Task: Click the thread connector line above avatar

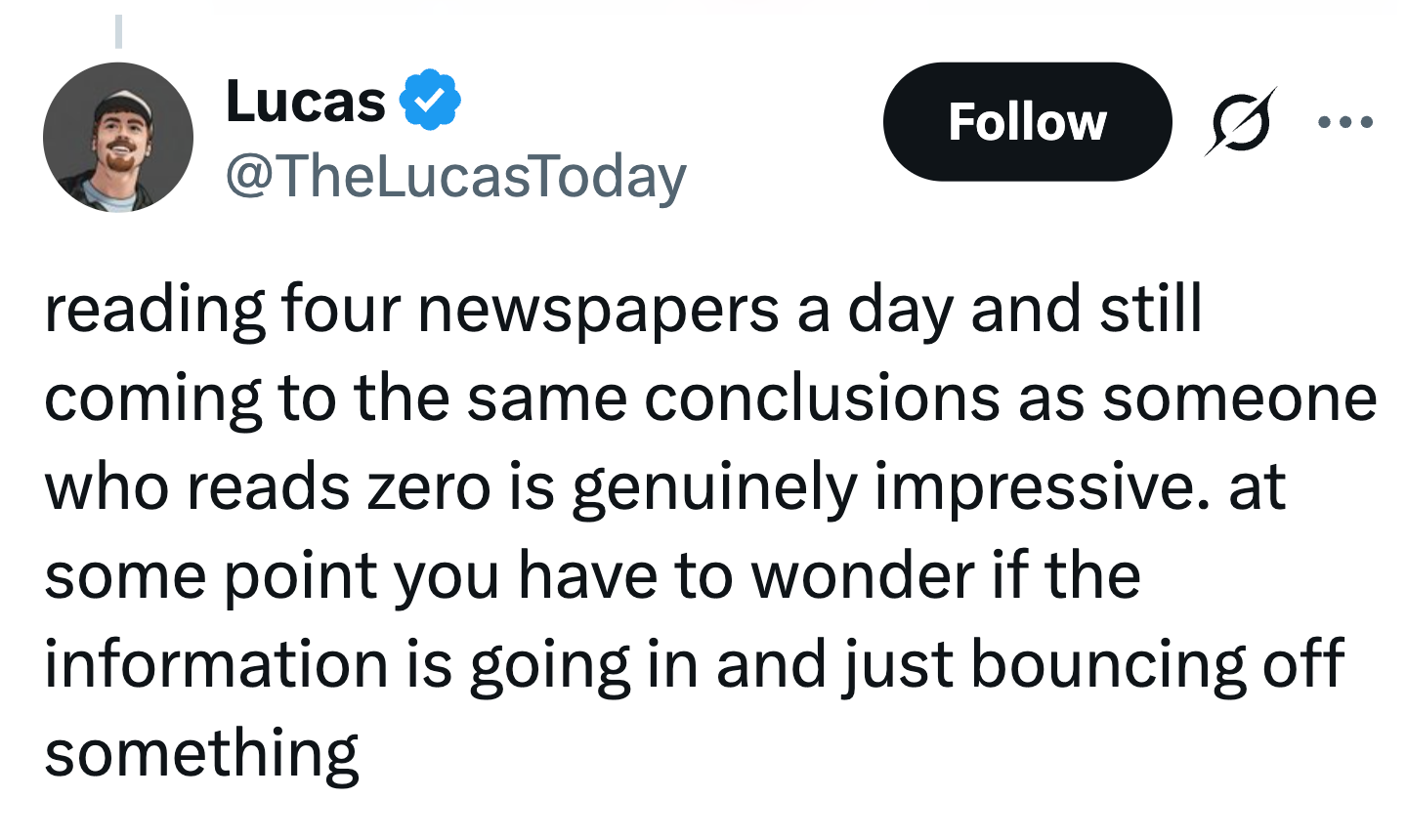Action: [118, 29]
